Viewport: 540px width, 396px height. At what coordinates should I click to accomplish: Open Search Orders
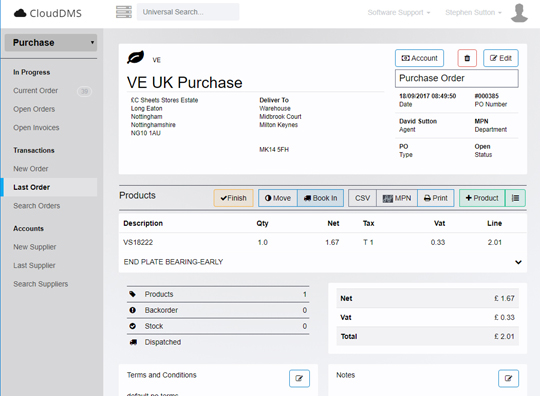click(37, 206)
